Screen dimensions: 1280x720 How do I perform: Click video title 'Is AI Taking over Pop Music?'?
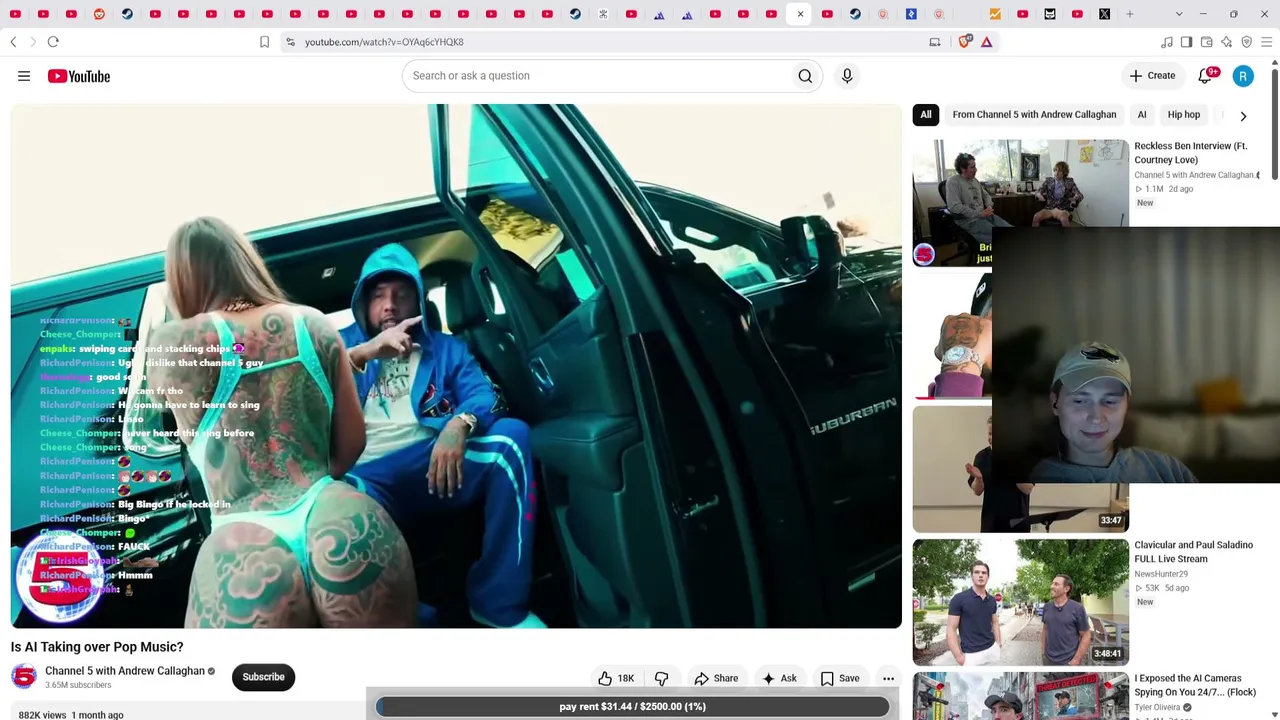tap(97, 647)
